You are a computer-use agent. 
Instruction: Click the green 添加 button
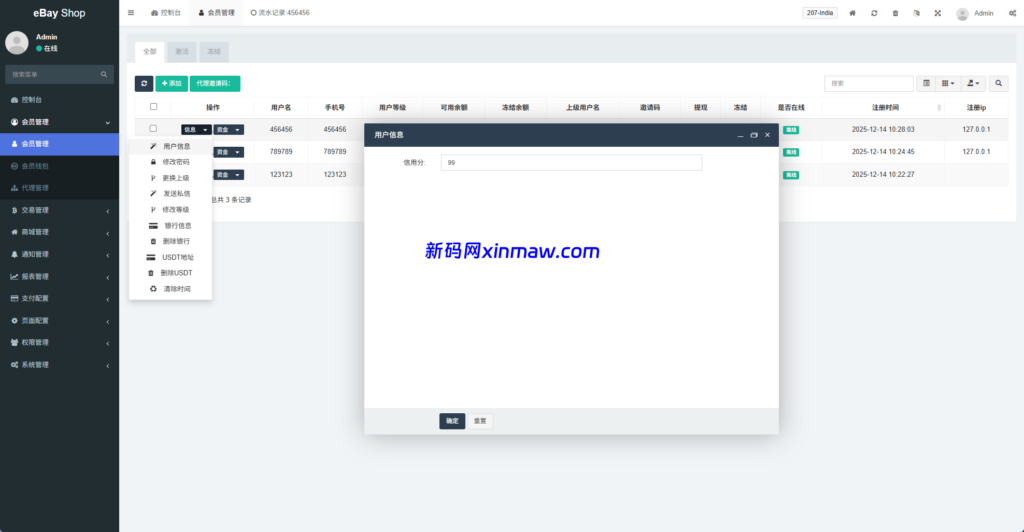tap(172, 84)
